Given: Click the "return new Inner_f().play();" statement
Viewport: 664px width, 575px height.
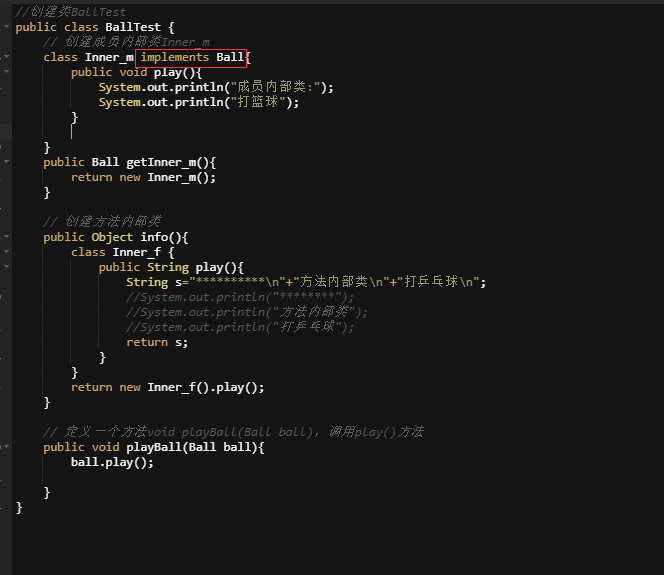Looking at the screenshot, I should [167, 387].
